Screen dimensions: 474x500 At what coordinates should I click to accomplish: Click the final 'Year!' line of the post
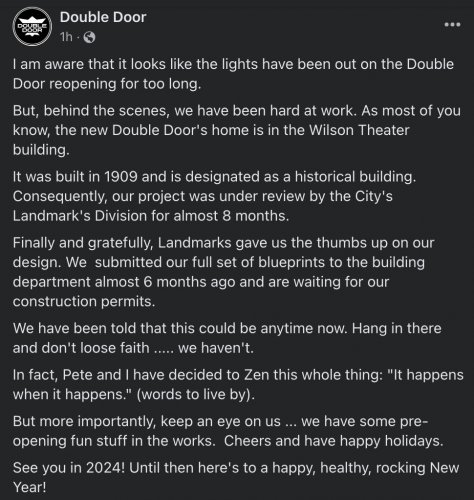click(29, 487)
